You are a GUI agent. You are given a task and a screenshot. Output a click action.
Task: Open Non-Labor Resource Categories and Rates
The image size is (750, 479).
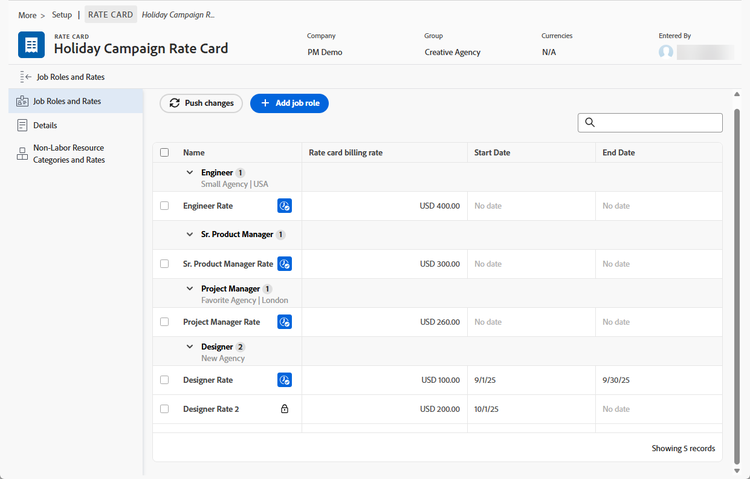pyautogui.click(x=68, y=154)
